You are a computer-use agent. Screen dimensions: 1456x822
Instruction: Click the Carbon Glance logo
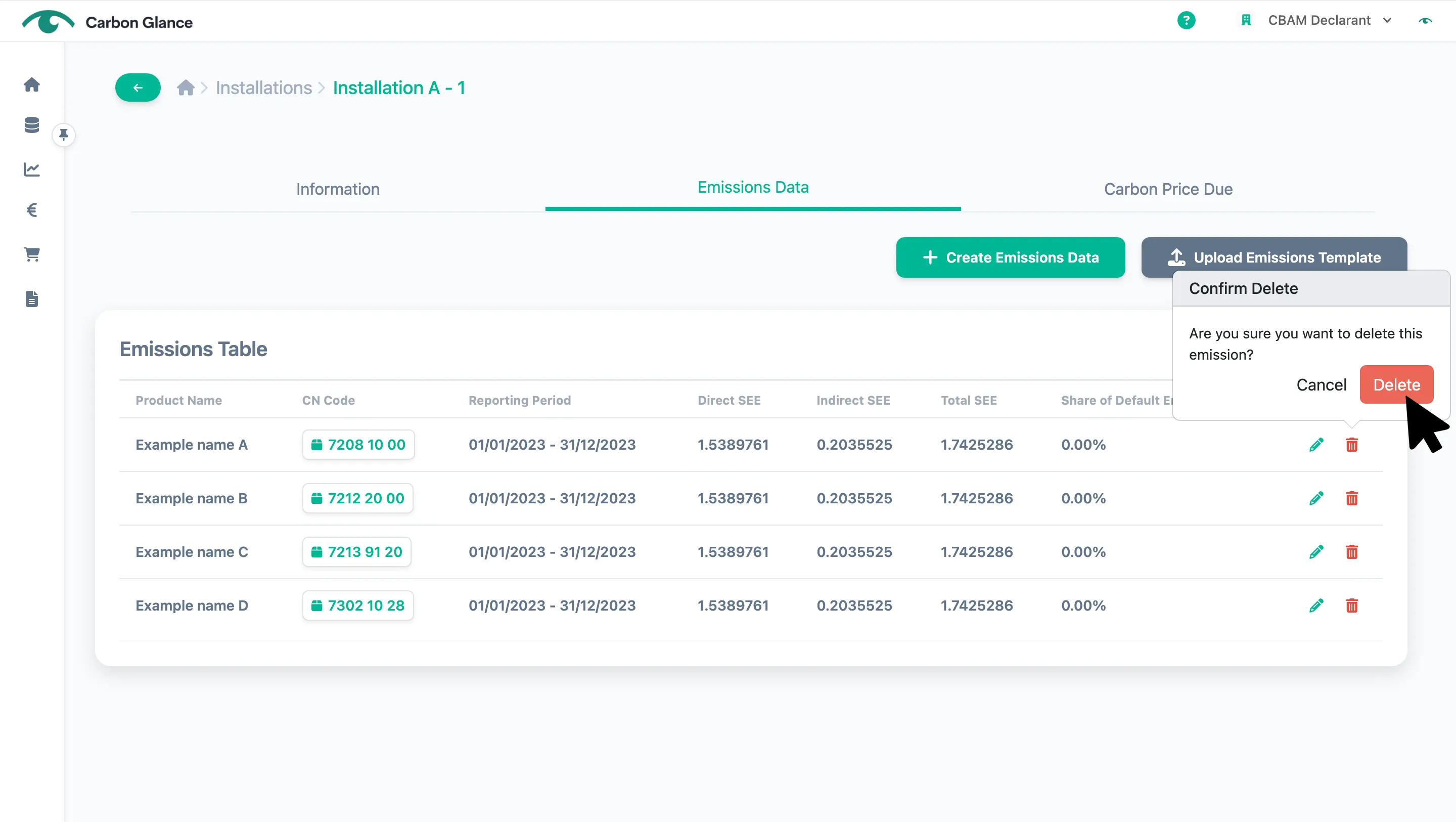point(107,22)
